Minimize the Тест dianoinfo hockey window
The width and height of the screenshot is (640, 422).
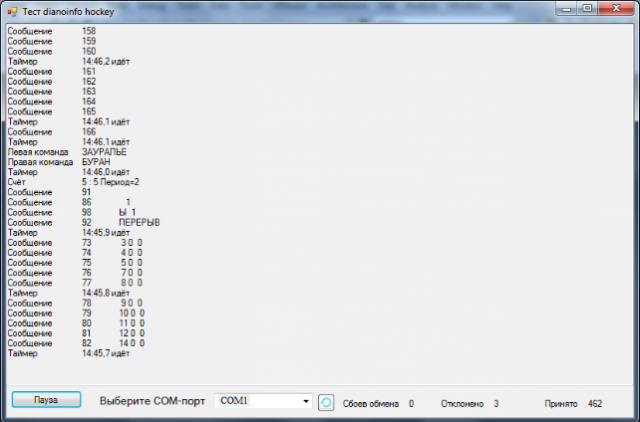567,9
